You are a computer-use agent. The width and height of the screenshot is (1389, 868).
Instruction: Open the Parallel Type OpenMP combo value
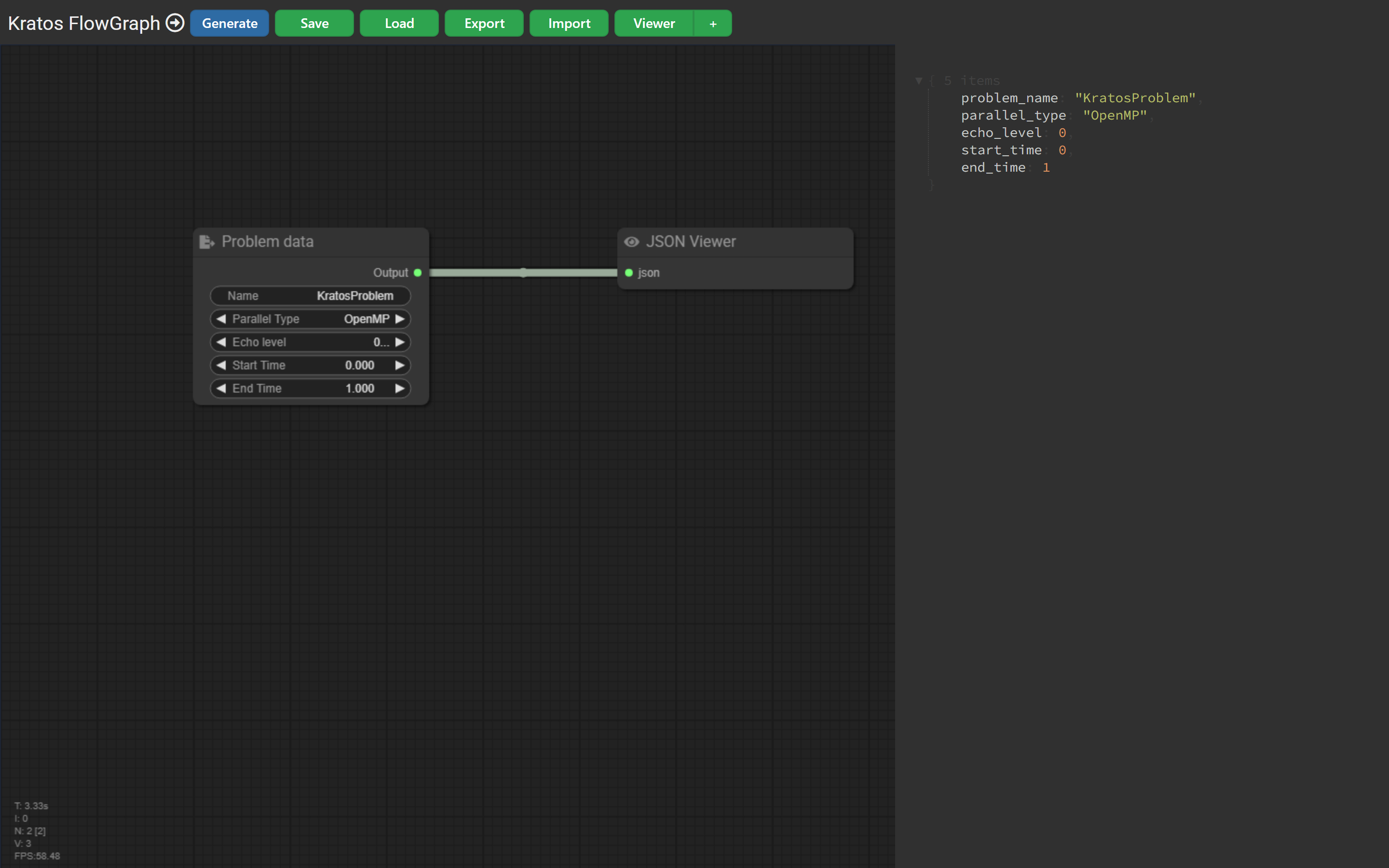point(366,319)
